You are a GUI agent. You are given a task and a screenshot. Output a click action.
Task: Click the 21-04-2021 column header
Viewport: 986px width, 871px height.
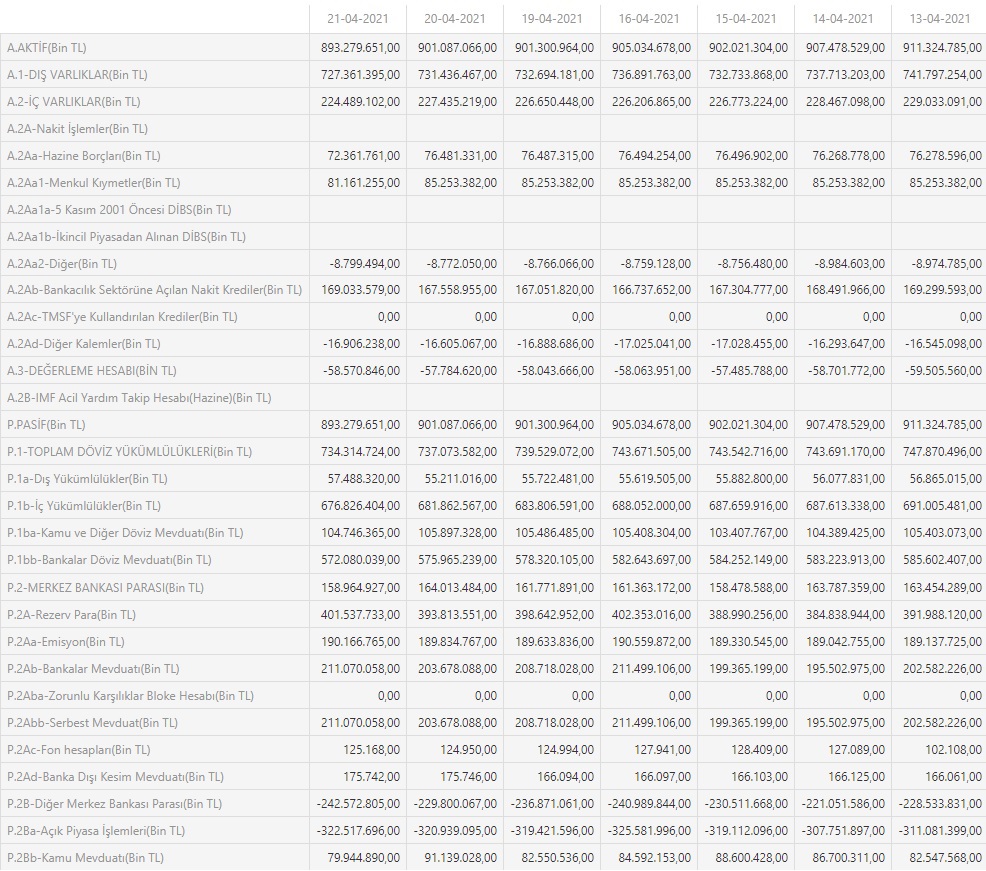coord(357,19)
